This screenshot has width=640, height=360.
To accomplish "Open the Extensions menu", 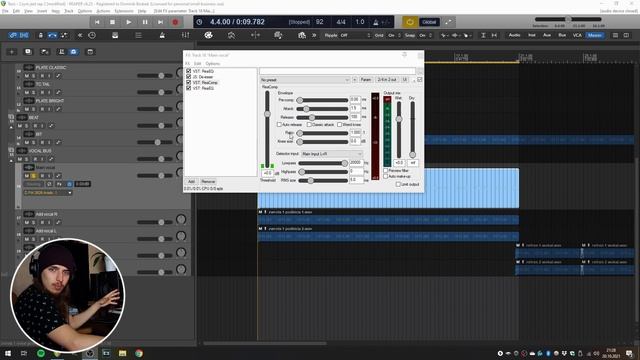I will point(124,11).
